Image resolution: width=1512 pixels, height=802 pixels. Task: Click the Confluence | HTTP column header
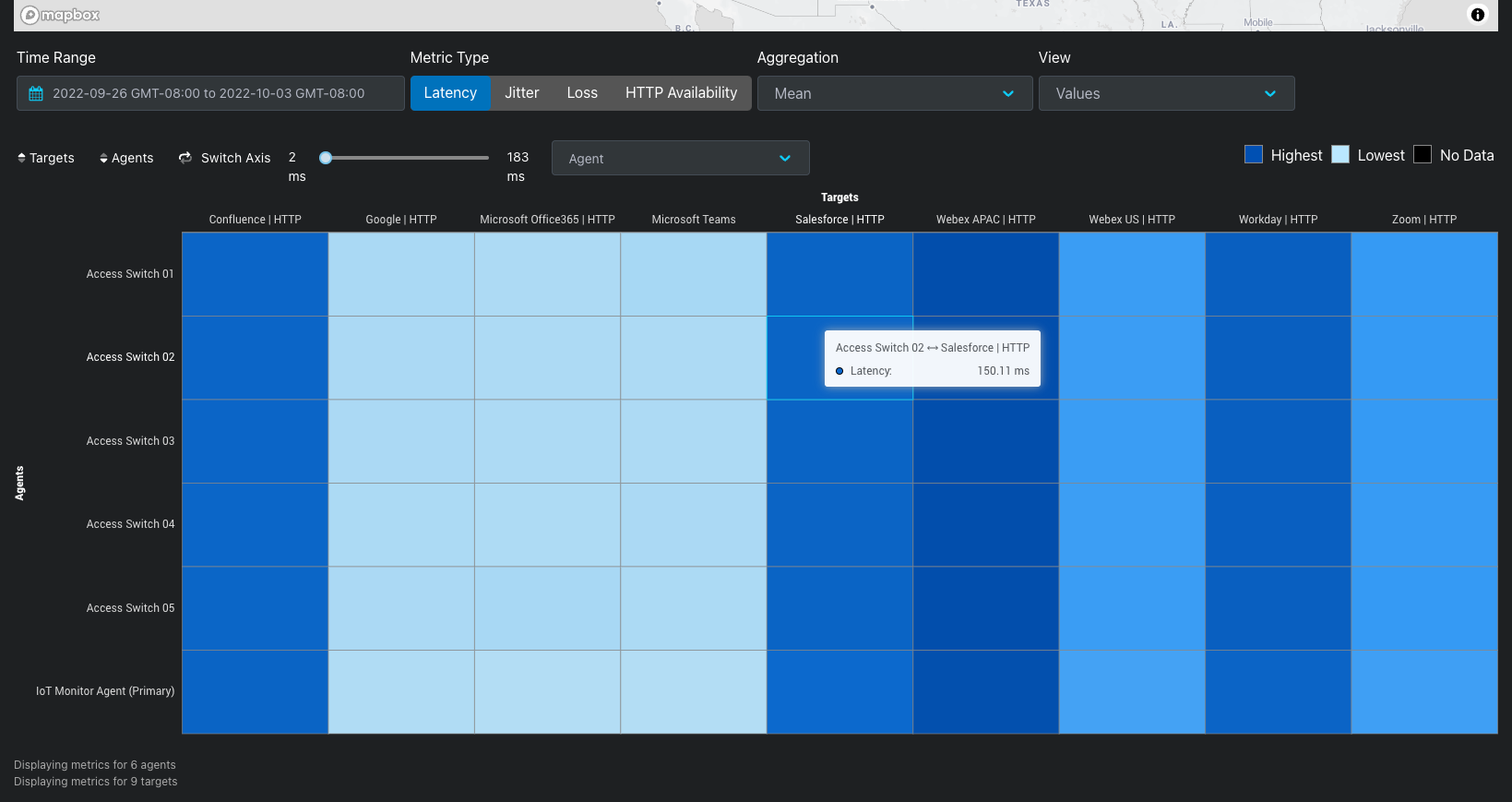pos(256,220)
